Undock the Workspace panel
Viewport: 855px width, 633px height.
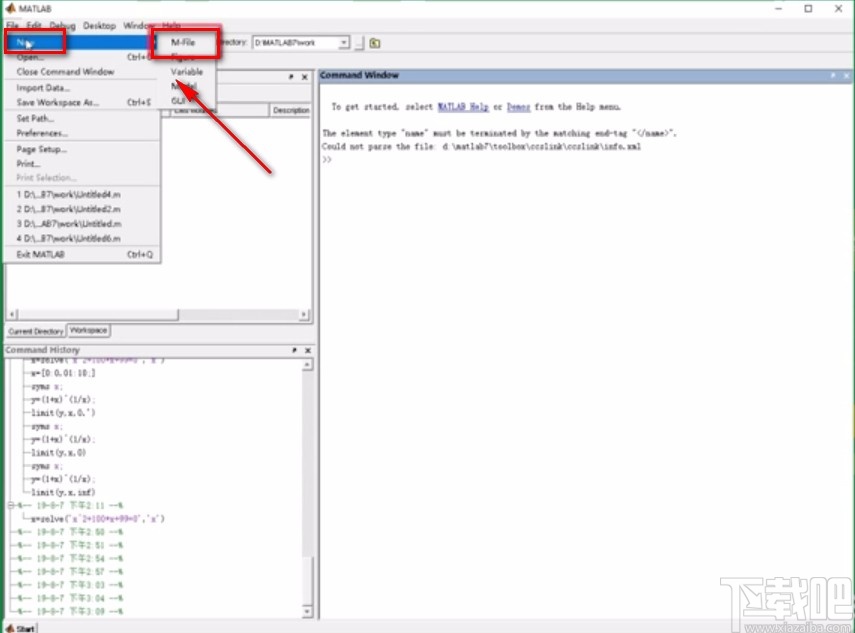(x=292, y=77)
